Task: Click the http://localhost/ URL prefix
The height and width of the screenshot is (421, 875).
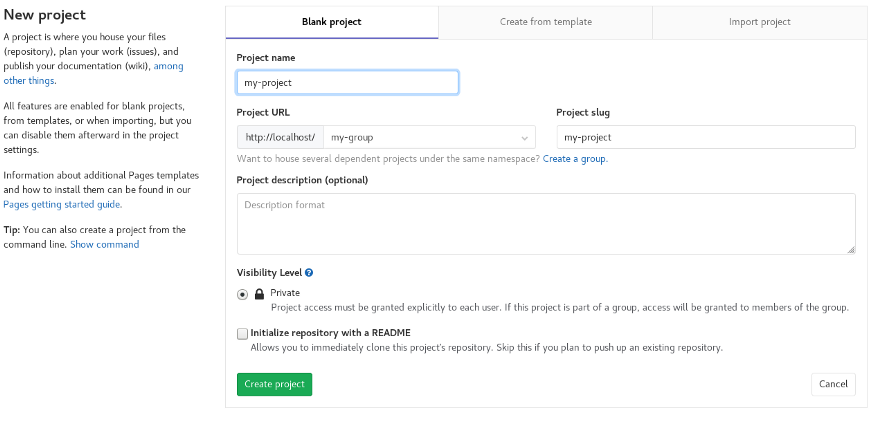Action: tap(280, 137)
